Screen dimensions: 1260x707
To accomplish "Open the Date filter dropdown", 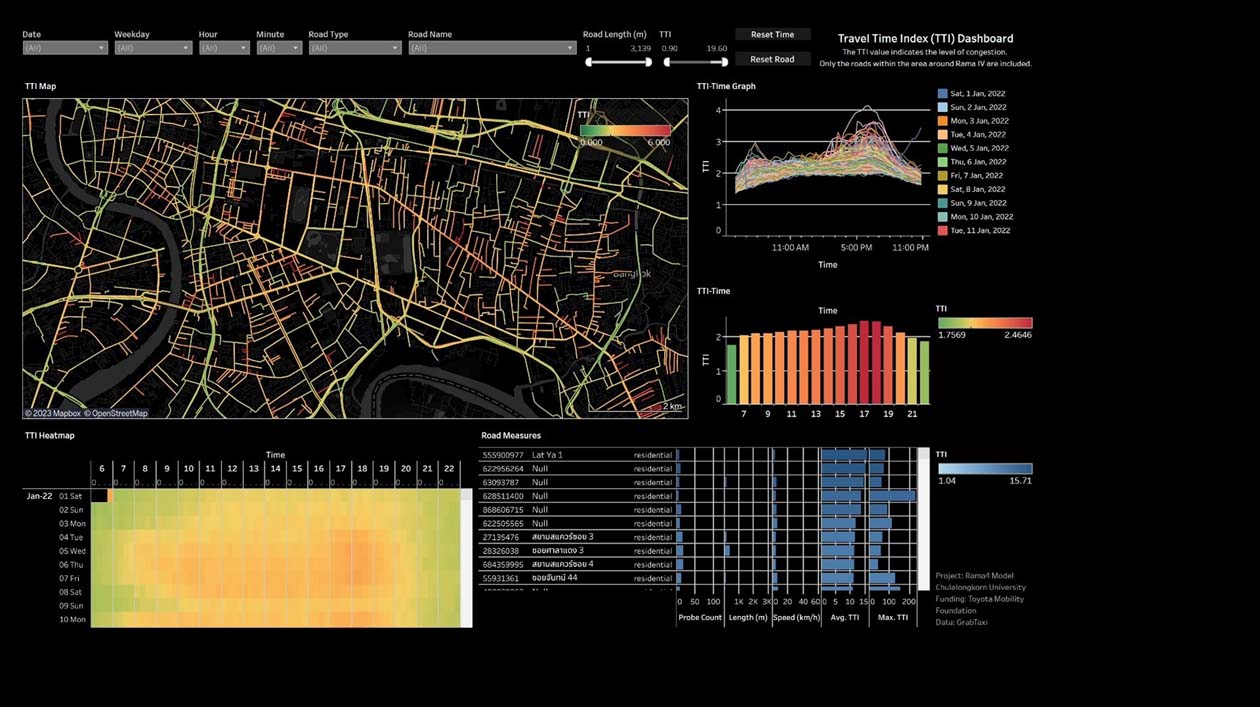I will [x=64, y=48].
